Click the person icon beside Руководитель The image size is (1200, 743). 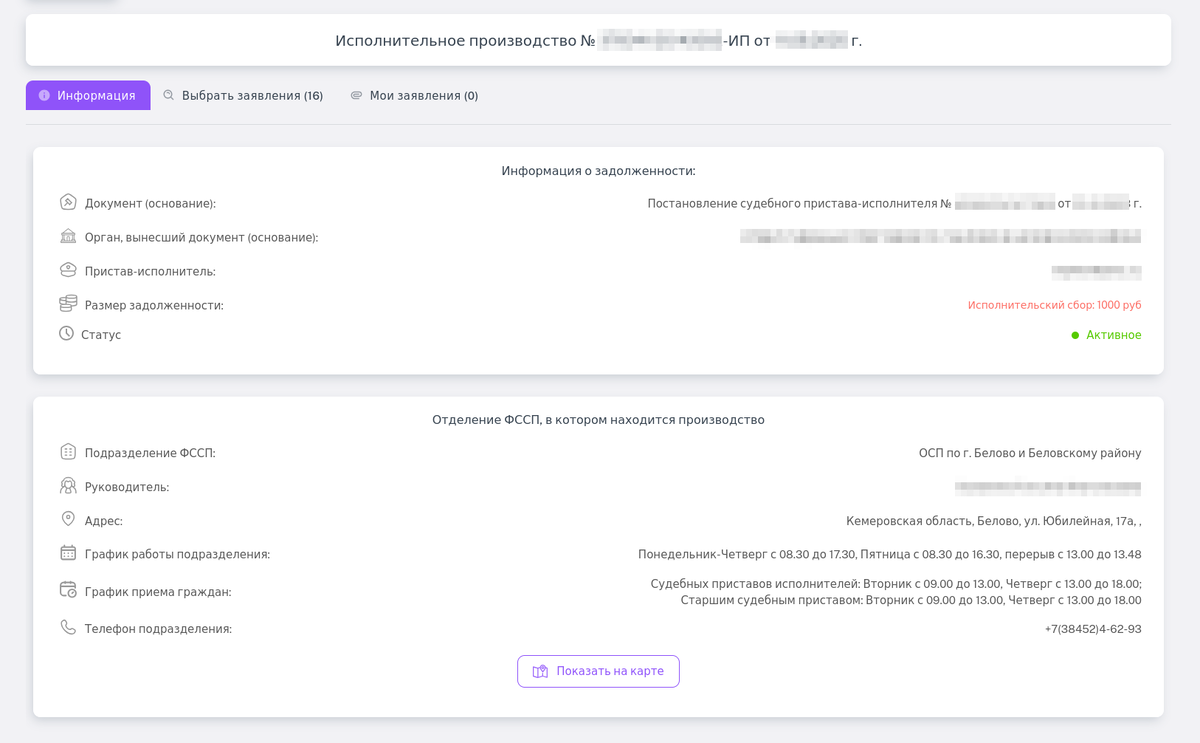click(68, 486)
